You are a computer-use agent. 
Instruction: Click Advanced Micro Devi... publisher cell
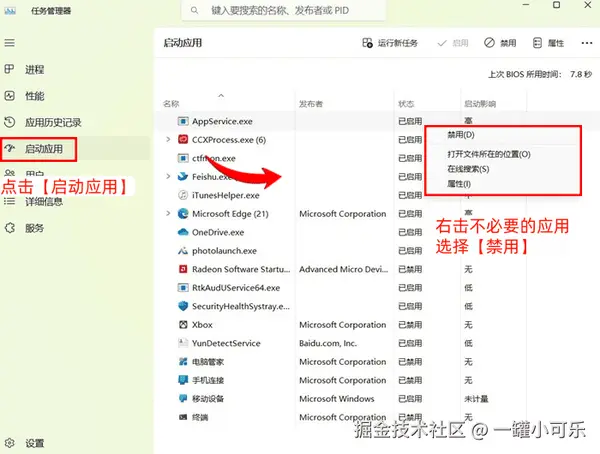(x=344, y=269)
